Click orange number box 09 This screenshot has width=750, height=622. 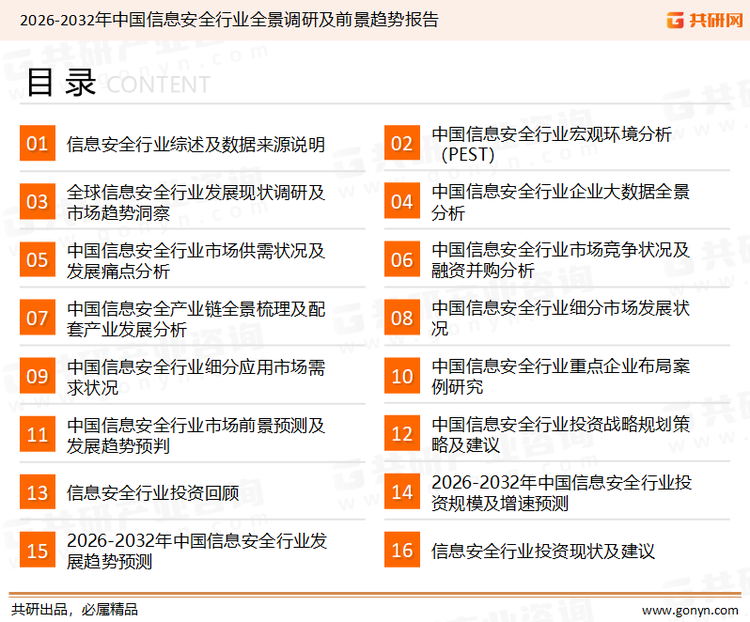point(37,376)
